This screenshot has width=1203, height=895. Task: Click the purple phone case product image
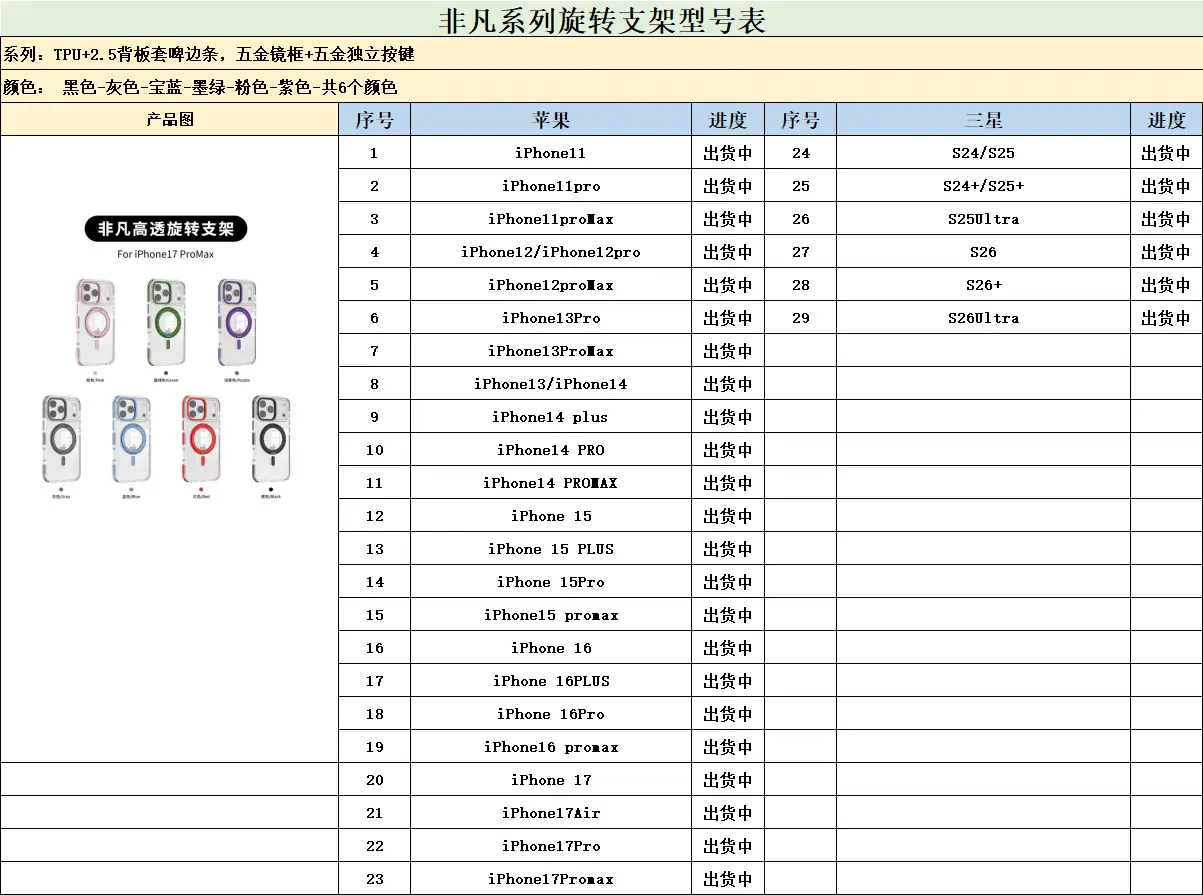coord(237,322)
